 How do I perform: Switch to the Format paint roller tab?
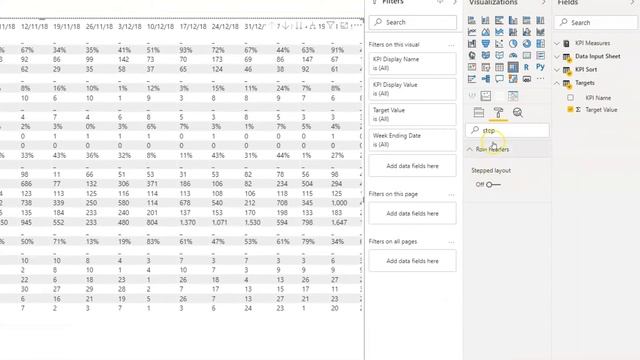tap(498, 112)
